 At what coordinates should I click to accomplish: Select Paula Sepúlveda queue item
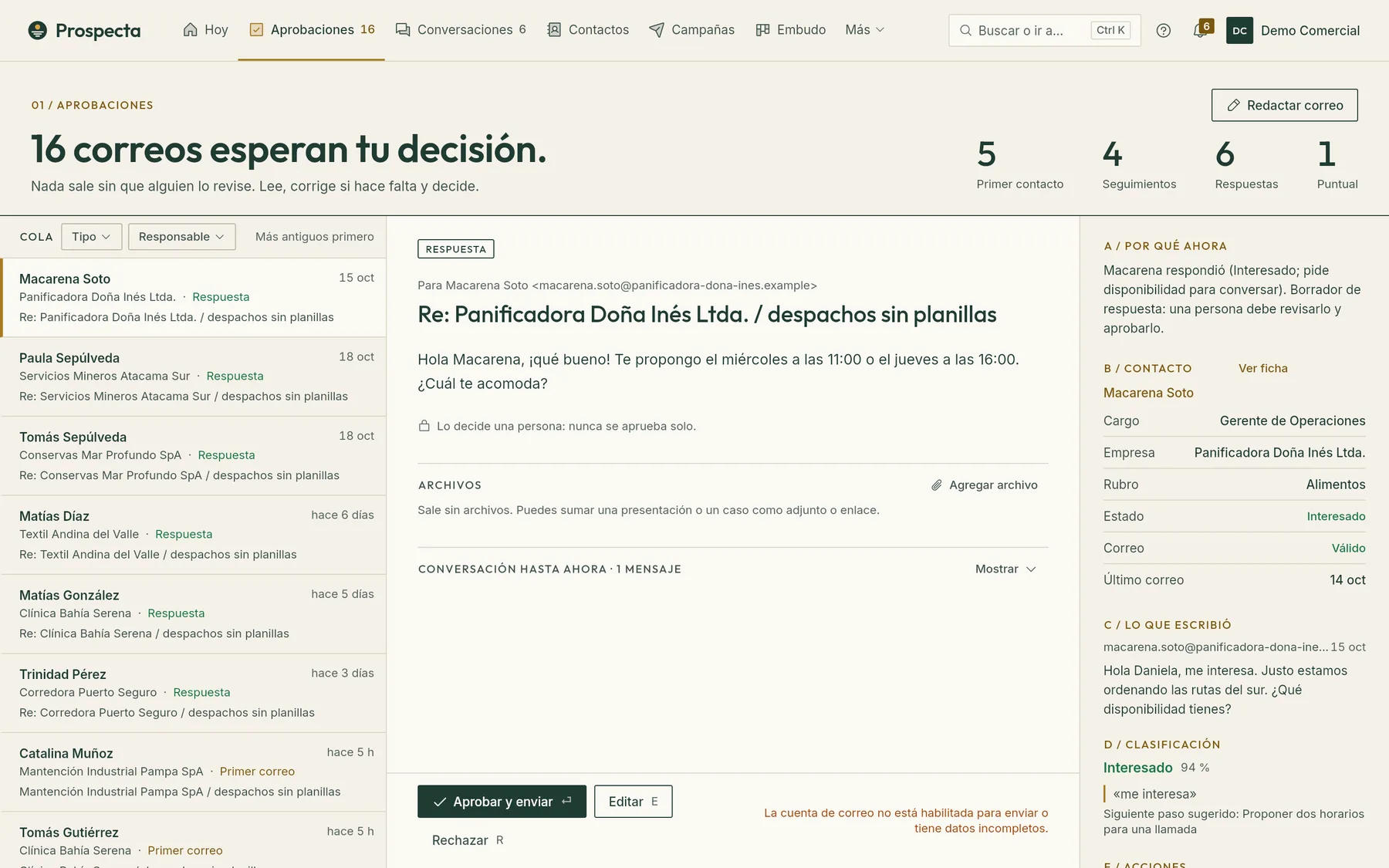(194, 377)
